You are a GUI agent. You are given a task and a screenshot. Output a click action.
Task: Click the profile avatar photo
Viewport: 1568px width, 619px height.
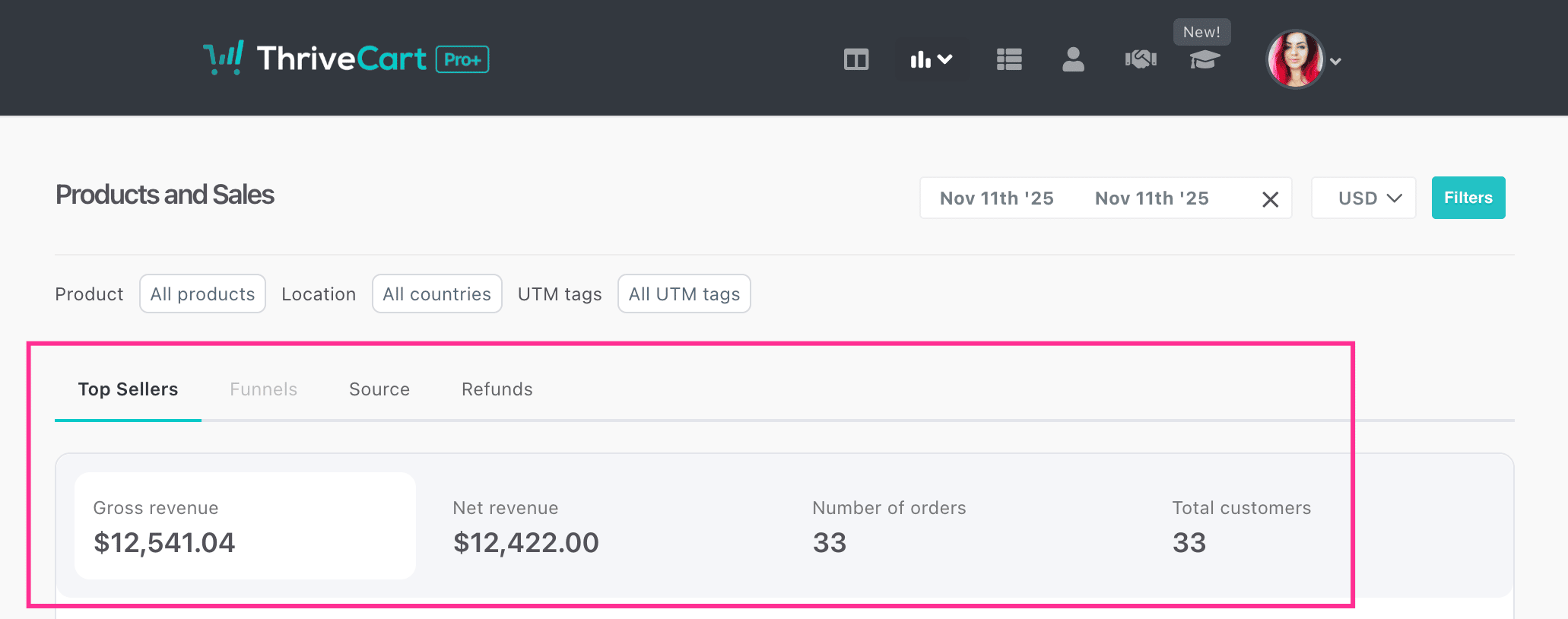coord(1295,59)
